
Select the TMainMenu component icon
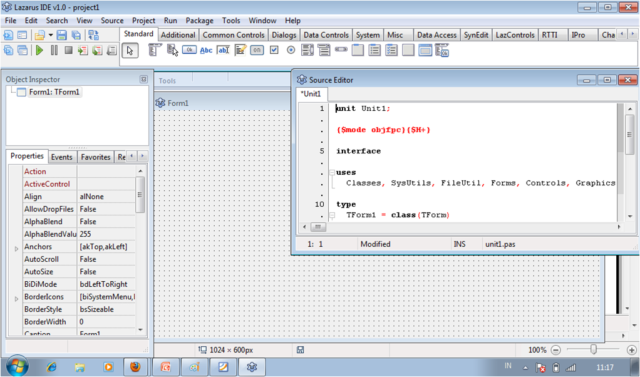coord(155,50)
